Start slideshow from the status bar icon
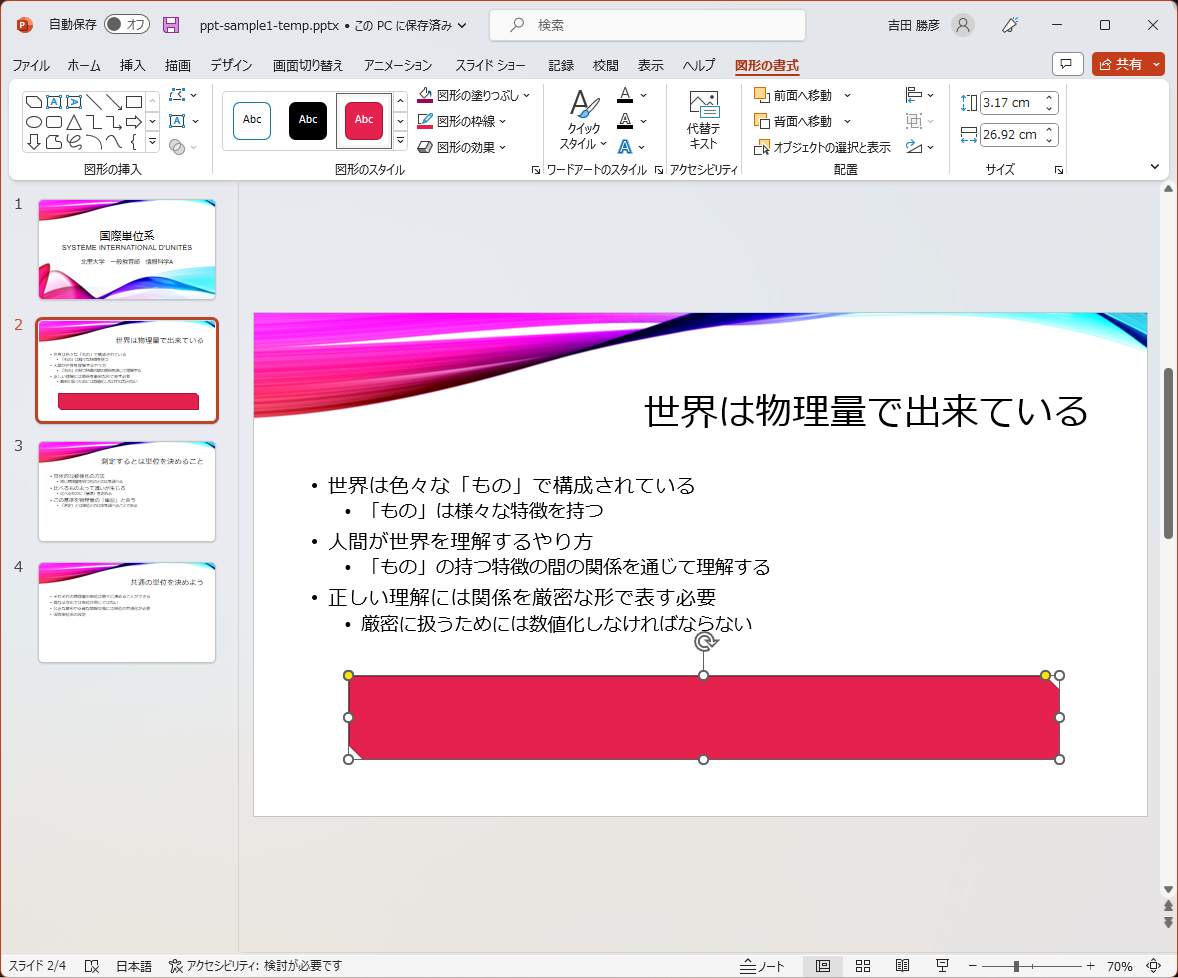The width and height of the screenshot is (1178, 978). pos(942,966)
